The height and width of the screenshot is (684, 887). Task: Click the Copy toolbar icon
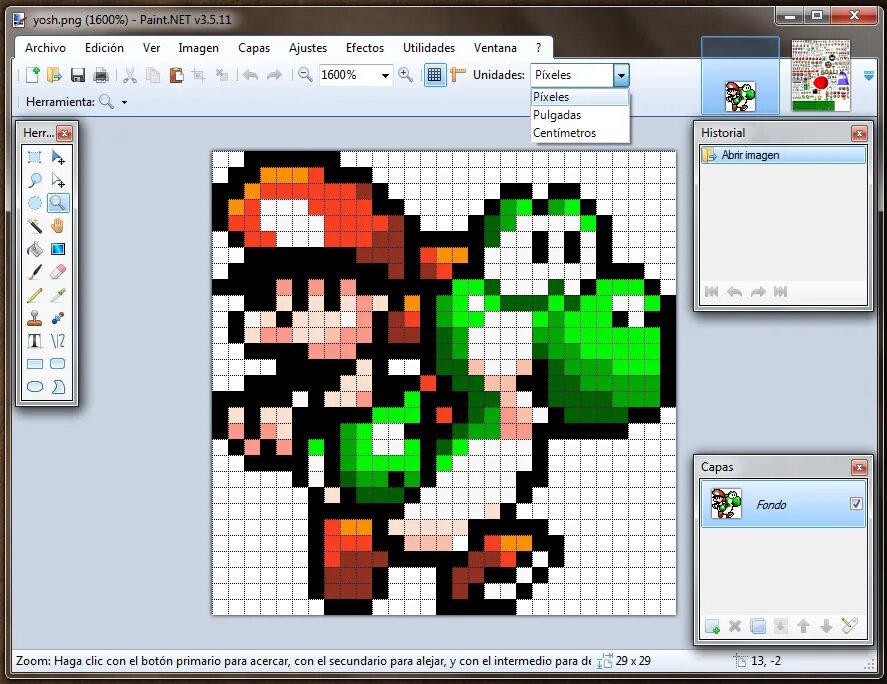click(153, 75)
